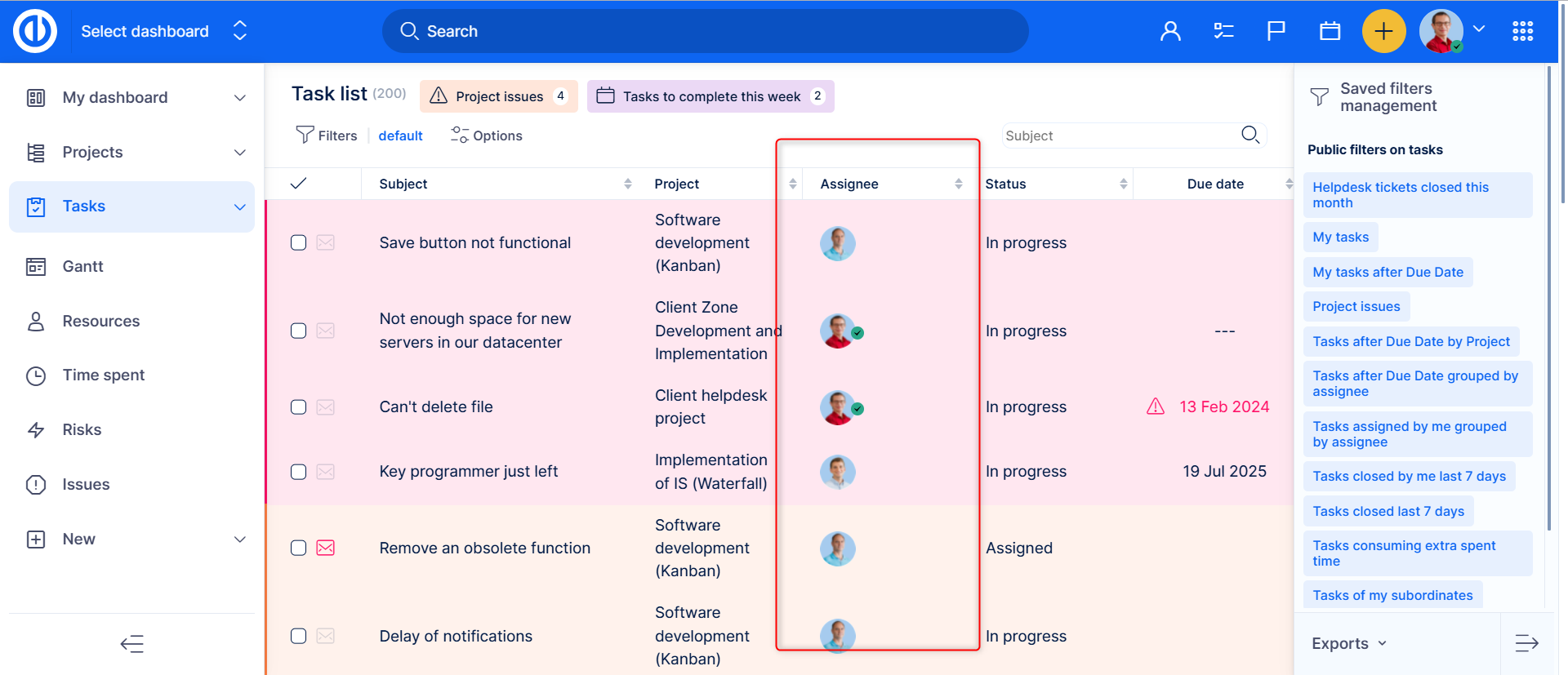Open the user profile icon in header
Viewport: 1568px width, 675px height.
1170,32
